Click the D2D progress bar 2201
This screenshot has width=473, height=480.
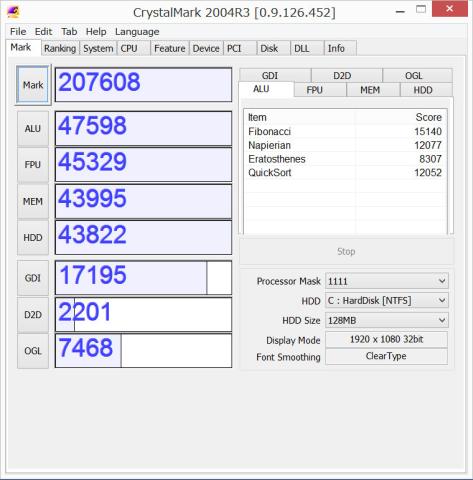(143, 315)
